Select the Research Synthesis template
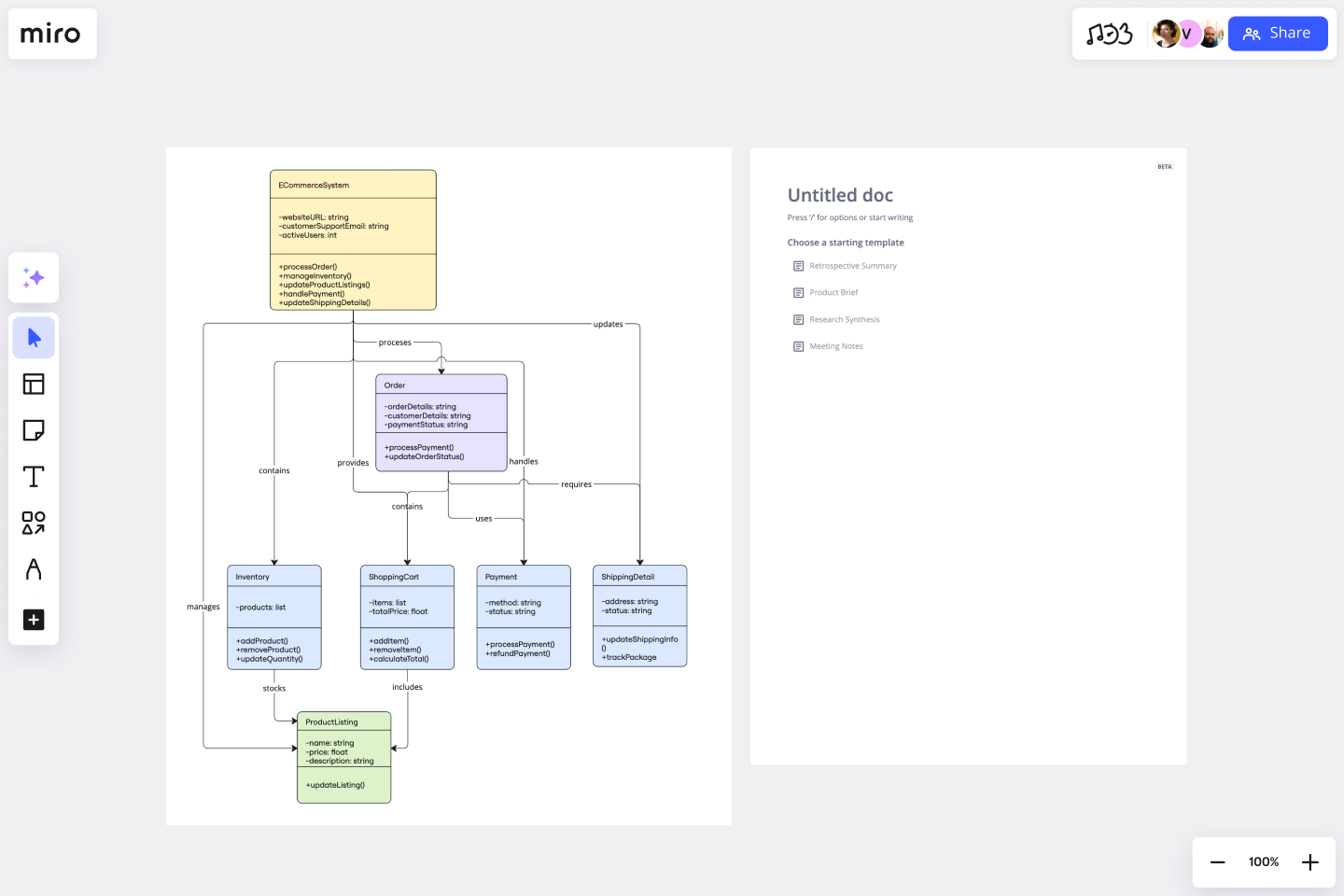 (844, 319)
